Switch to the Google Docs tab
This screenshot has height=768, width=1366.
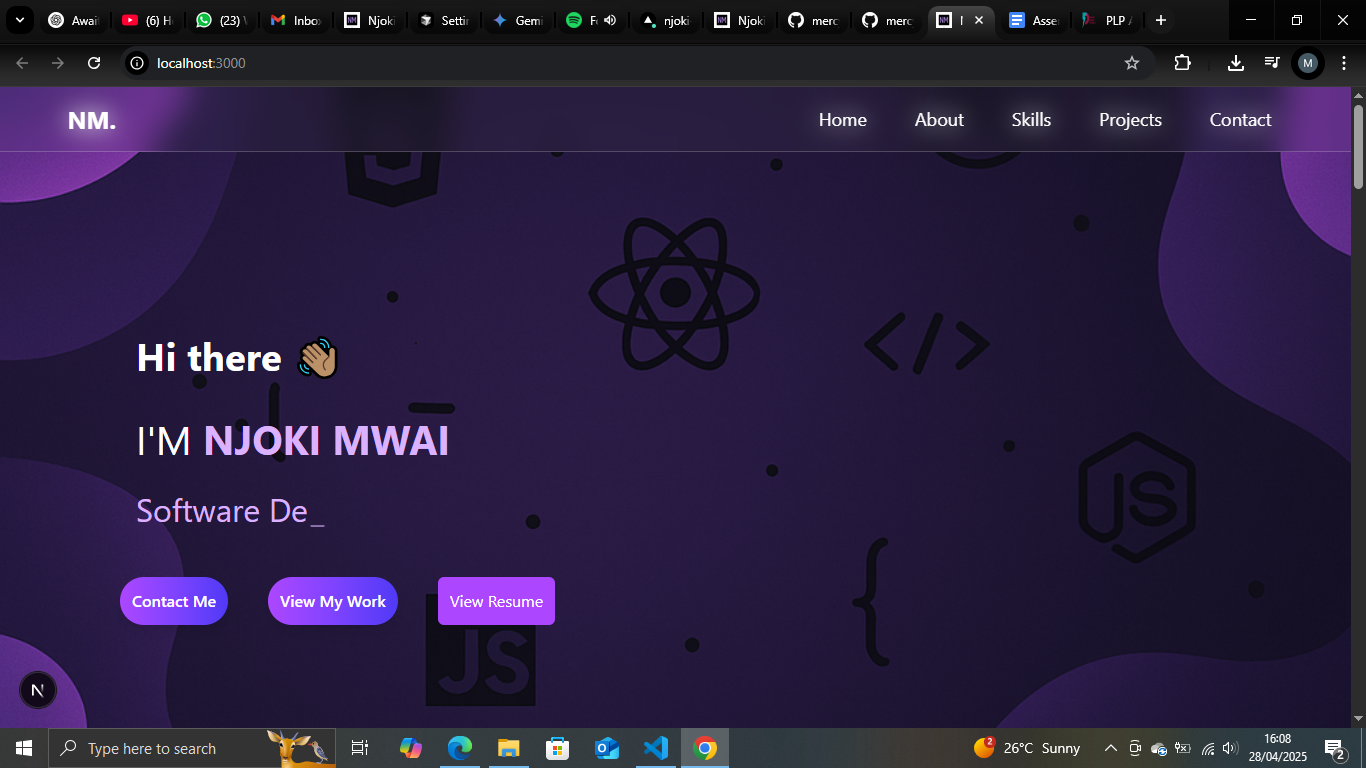coord(1034,20)
